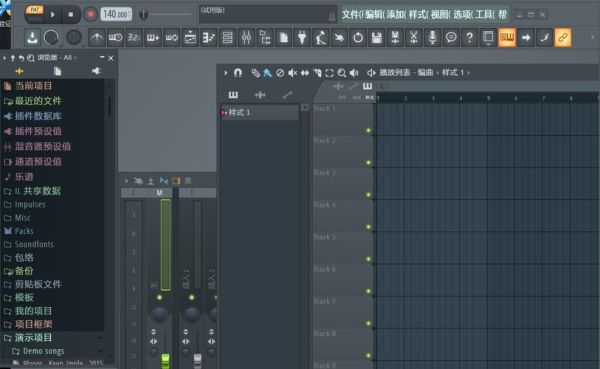Toggle the 3-2-1 countdown icon
This screenshot has width=600, height=369.
click(134, 38)
